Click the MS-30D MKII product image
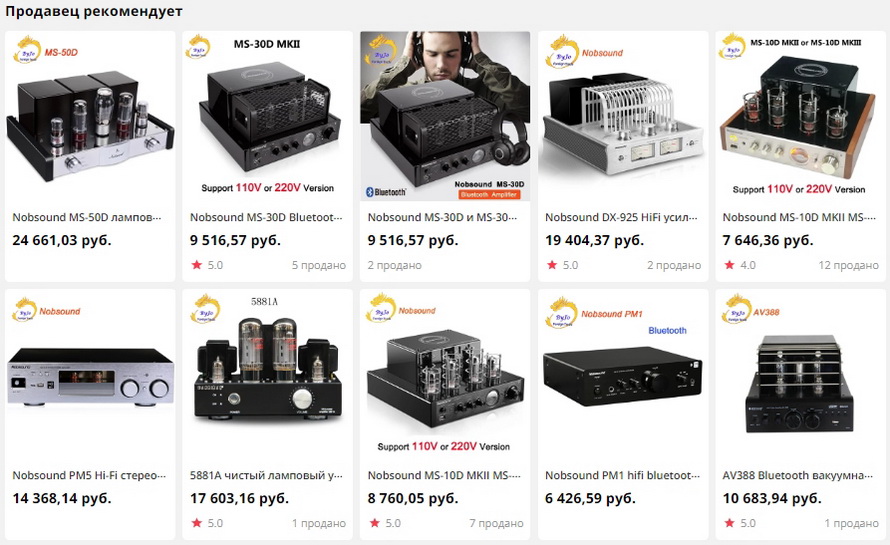This screenshot has width=890, height=545. pos(267,116)
